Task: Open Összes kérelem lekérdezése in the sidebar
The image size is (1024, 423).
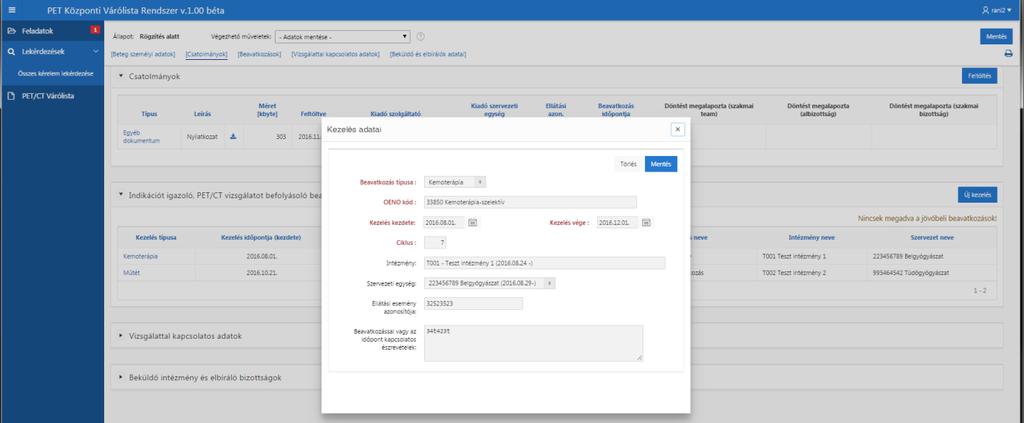Action: [56, 73]
